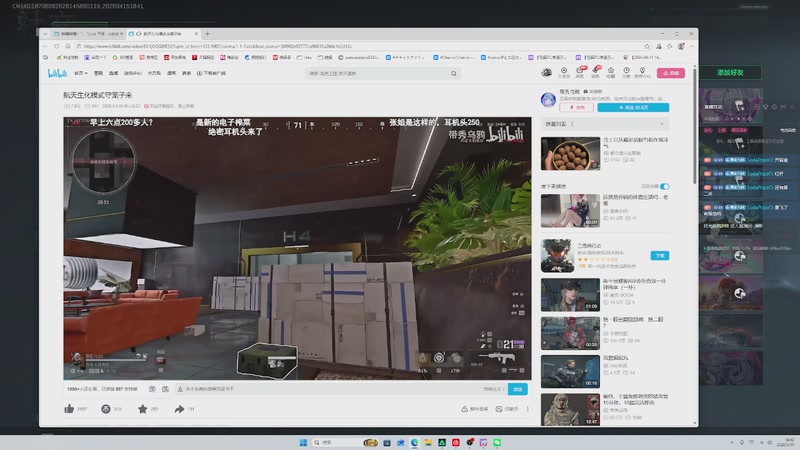Open the creator center lightbulb icon
Viewport: 800px width, 450px height.
642,72
